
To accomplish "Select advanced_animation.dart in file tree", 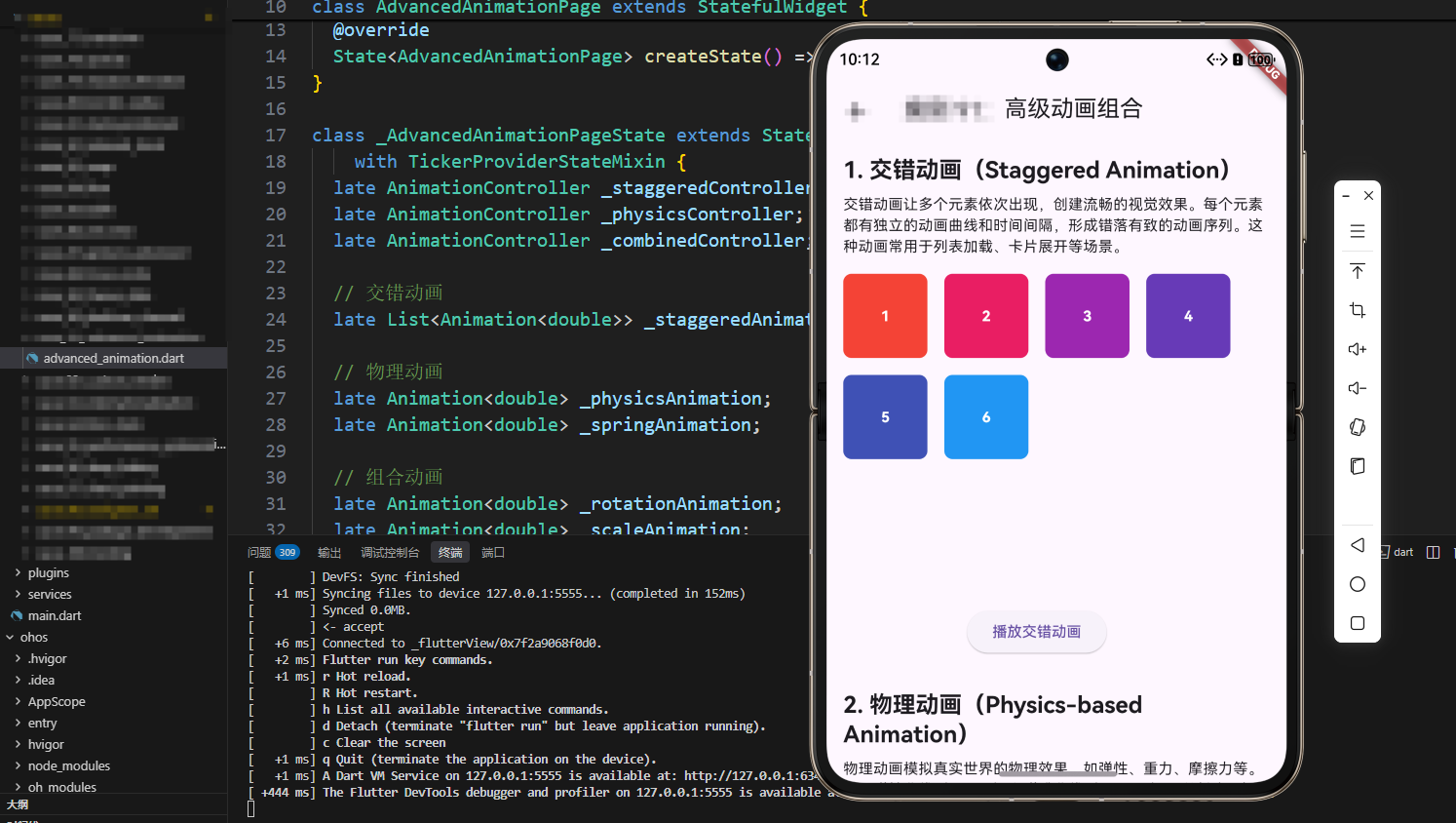I will [x=113, y=358].
